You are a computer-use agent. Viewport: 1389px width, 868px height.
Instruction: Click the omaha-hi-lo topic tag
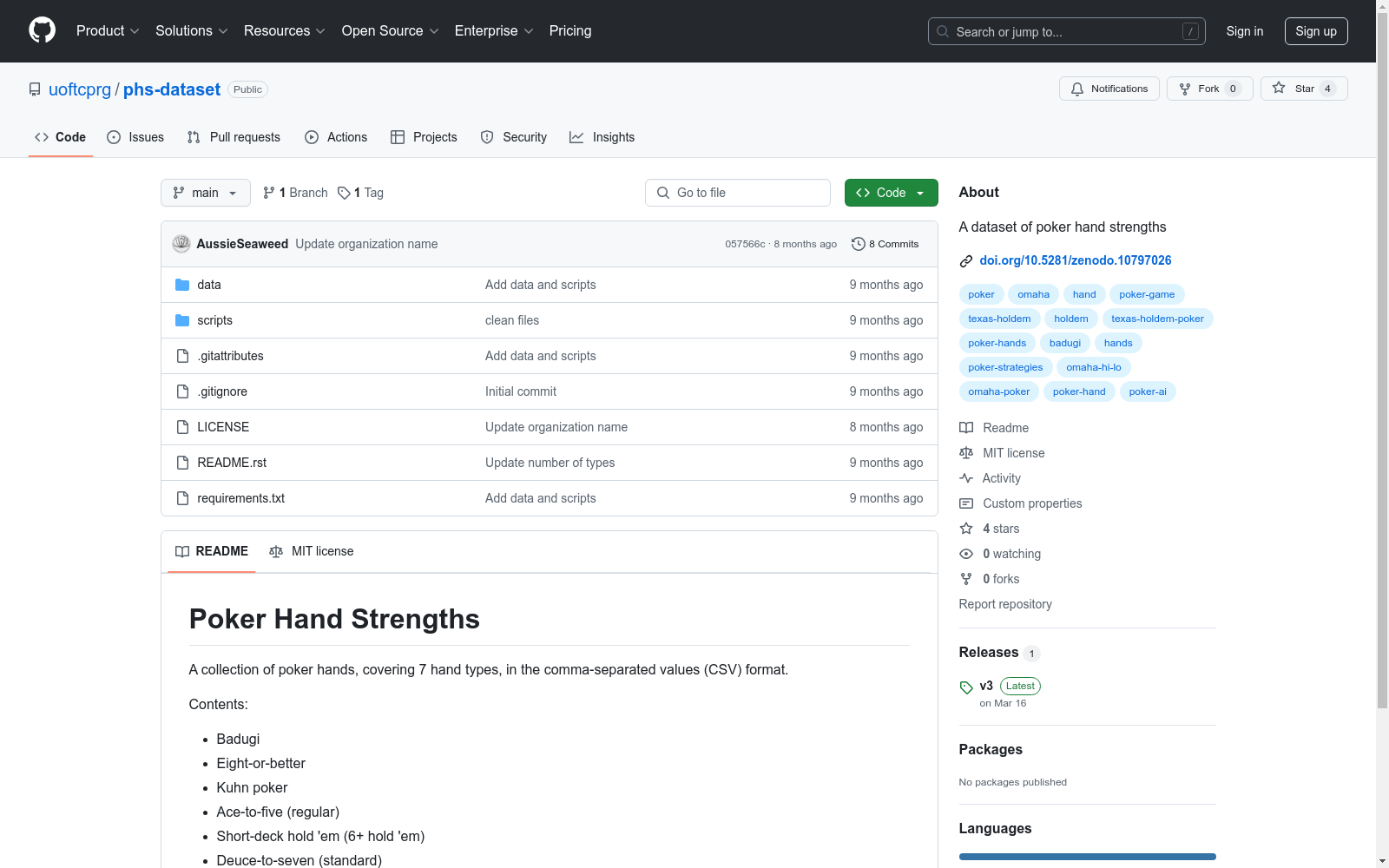[x=1094, y=367]
